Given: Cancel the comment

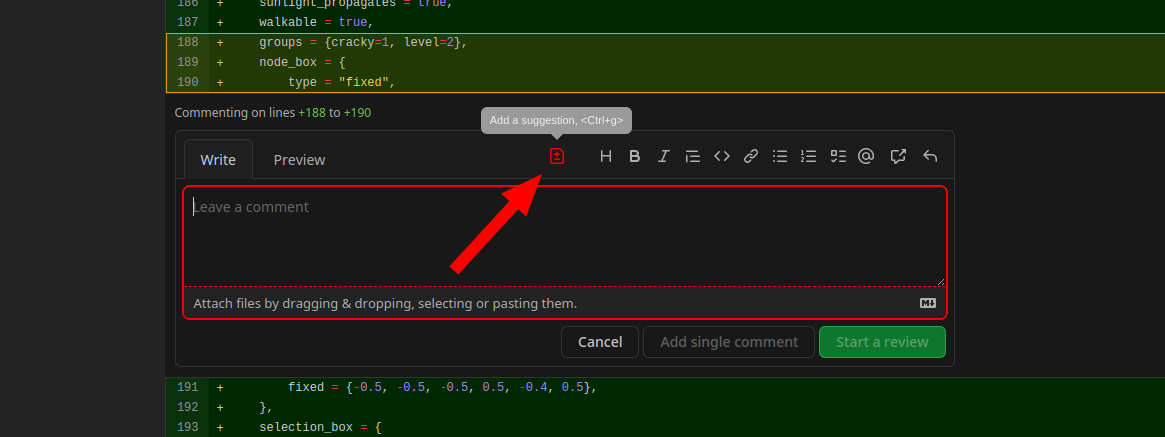Looking at the screenshot, I should pos(600,342).
